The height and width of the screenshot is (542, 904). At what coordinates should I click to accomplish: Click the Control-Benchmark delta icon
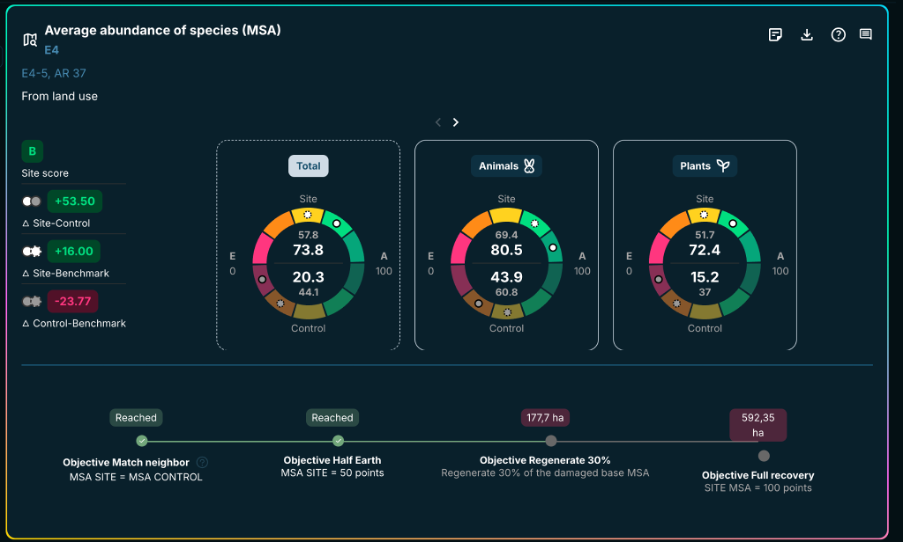(32, 301)
